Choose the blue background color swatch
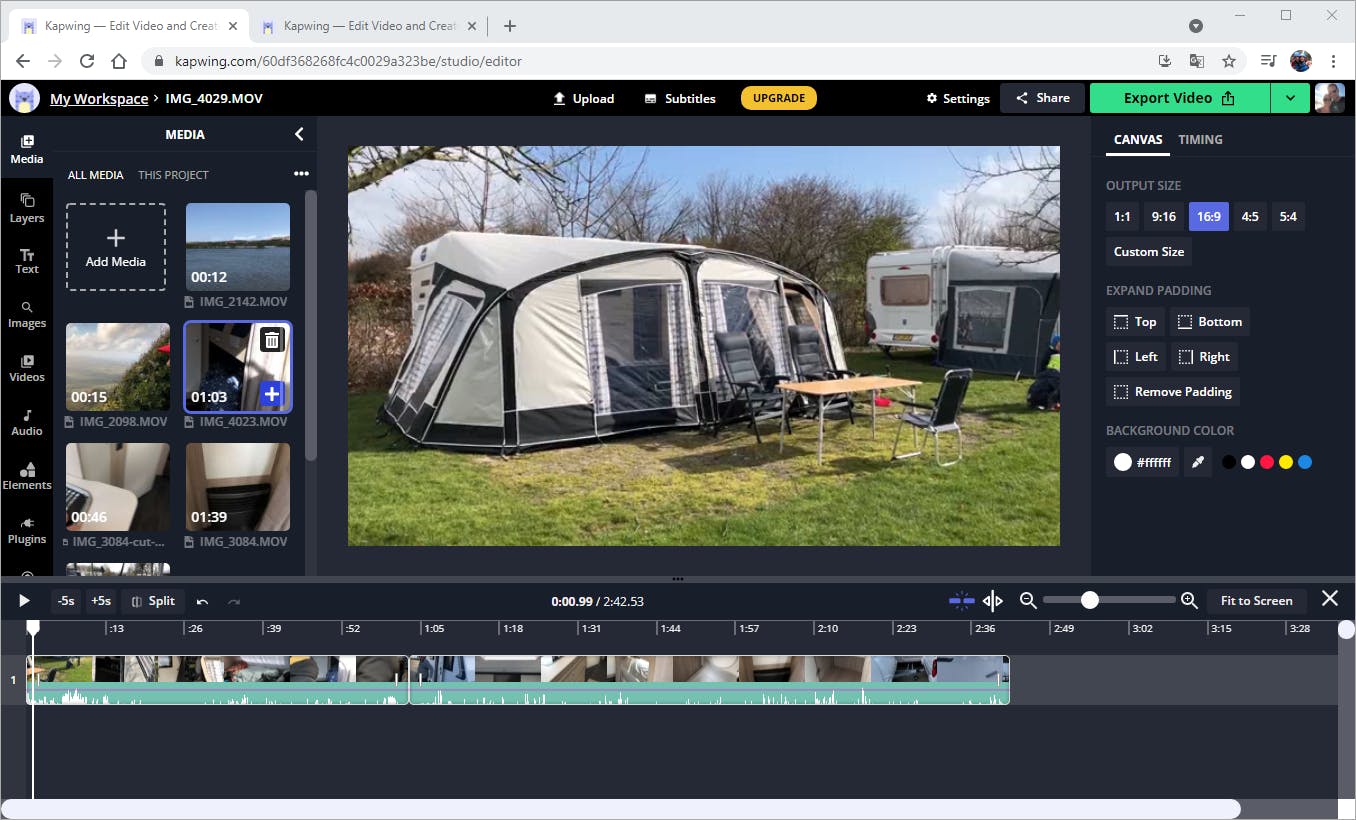This screenshot has width=1356, height=820. pyautogui.click(x=1305, y=462)
